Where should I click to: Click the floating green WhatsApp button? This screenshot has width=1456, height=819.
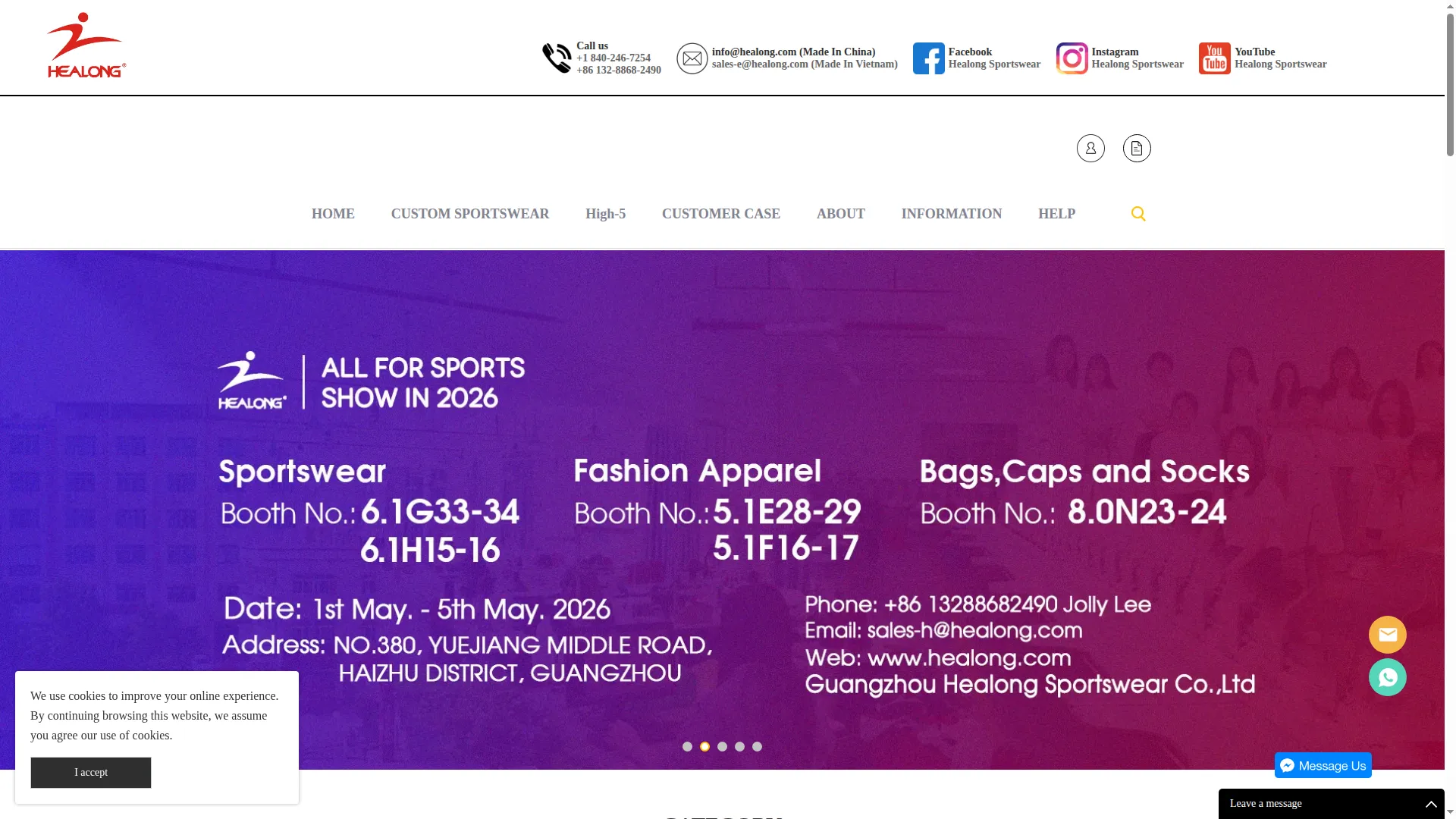pos(1387,677)
